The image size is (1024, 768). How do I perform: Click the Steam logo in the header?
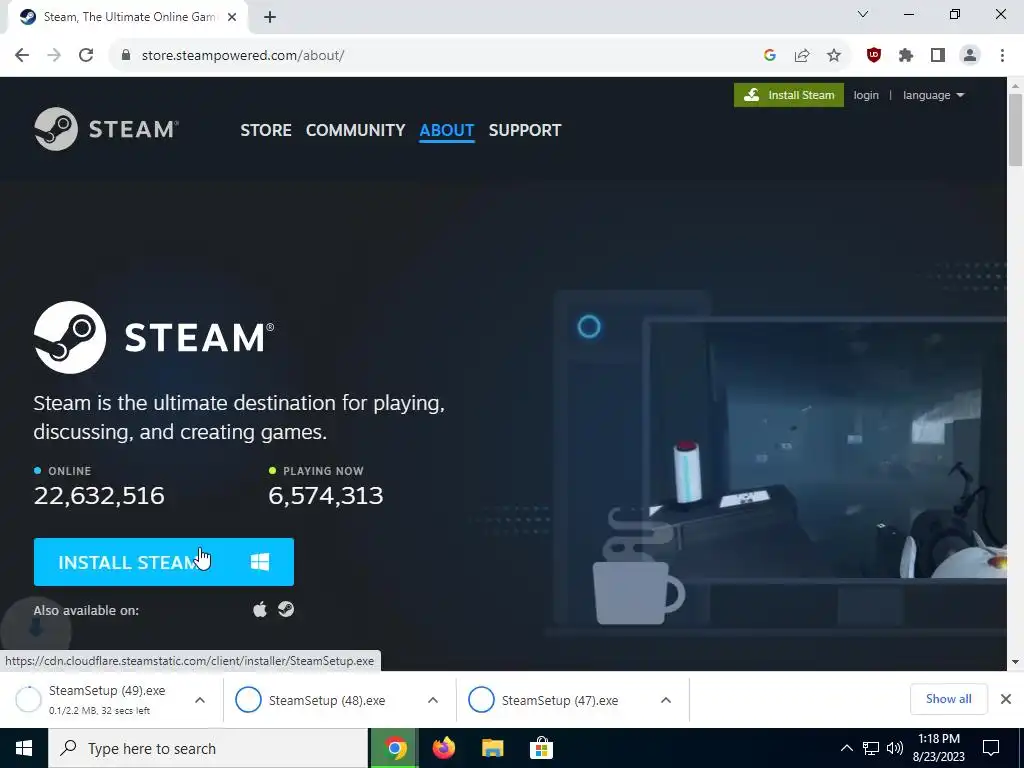point(106,129)
